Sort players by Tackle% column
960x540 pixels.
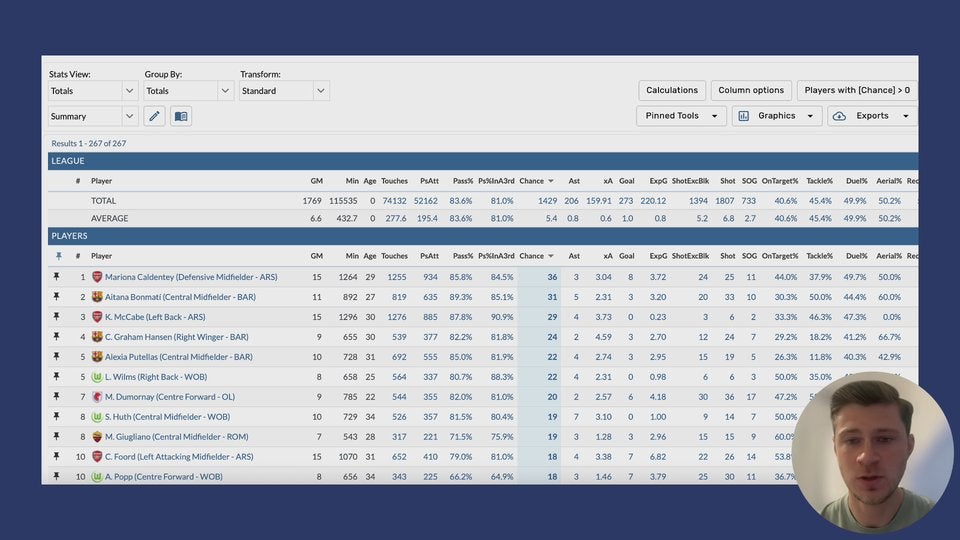[819, 256]
